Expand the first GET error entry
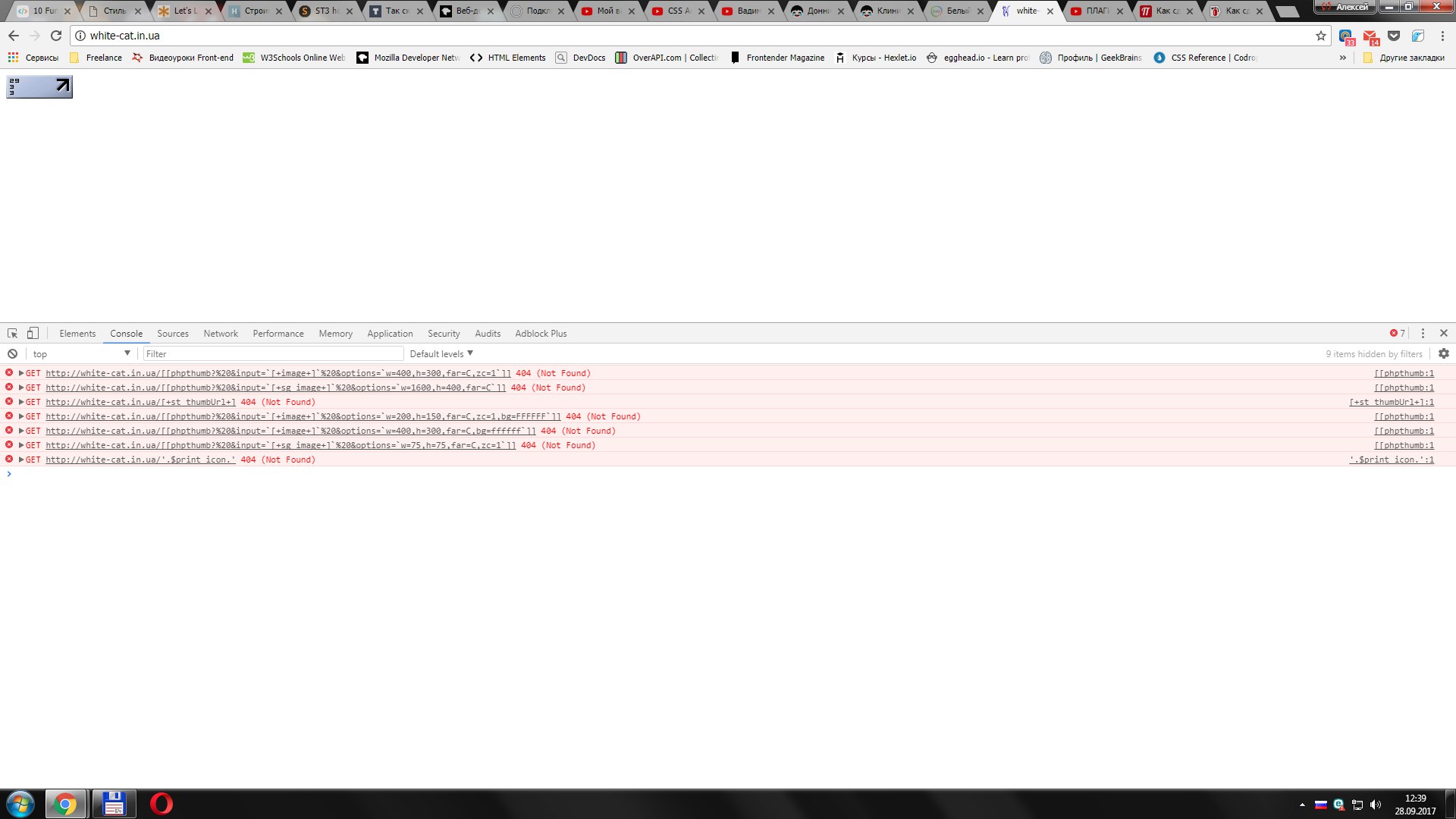Image resolution: width=1456 pixels, height=819 pixels. tap(21, 373)
